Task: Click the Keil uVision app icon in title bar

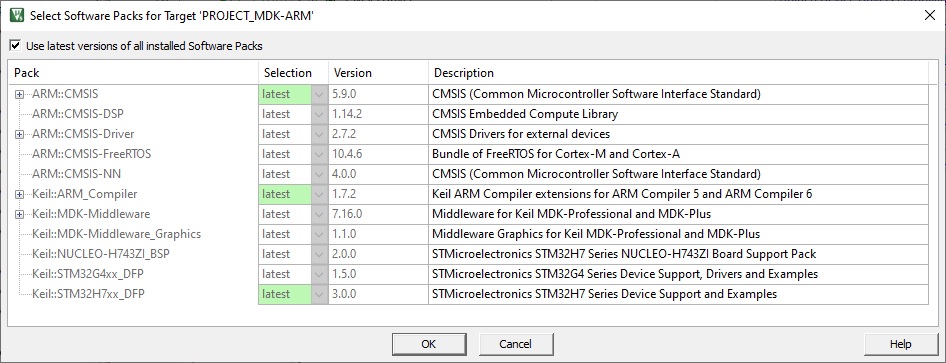Action: (x=16, y=16)
